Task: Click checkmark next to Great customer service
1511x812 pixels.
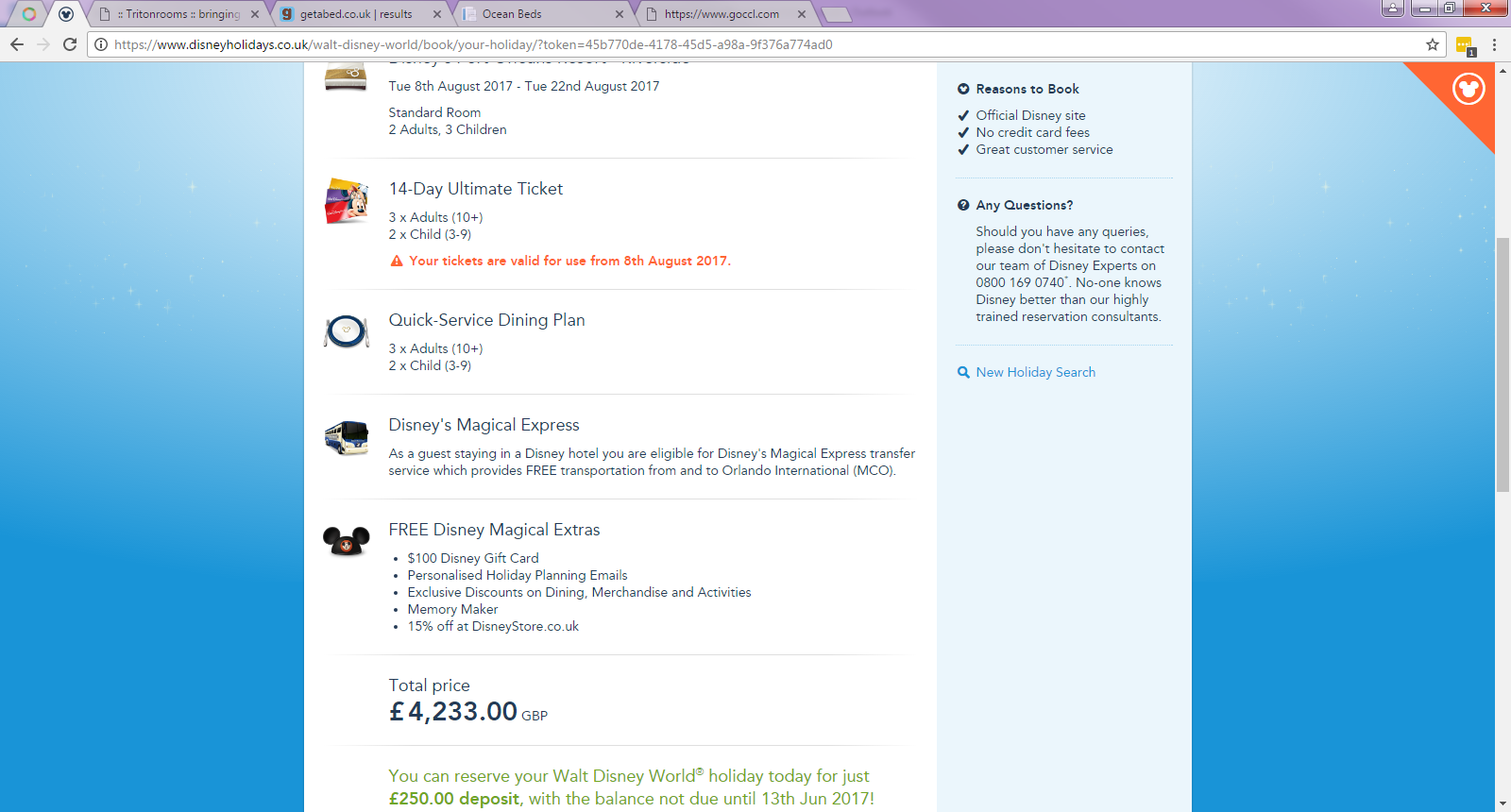Action: 963,149
